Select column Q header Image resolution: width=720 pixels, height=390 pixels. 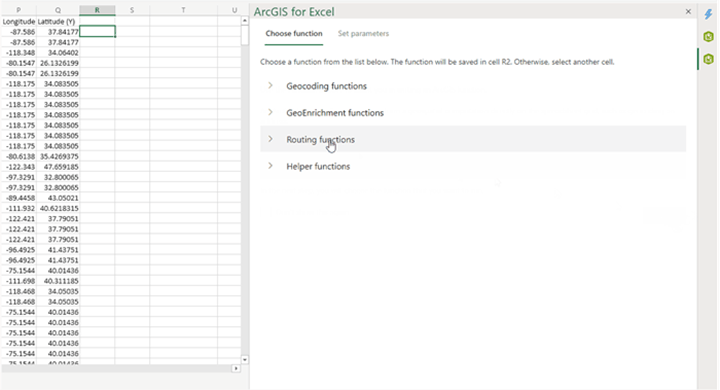coord(58,10)
